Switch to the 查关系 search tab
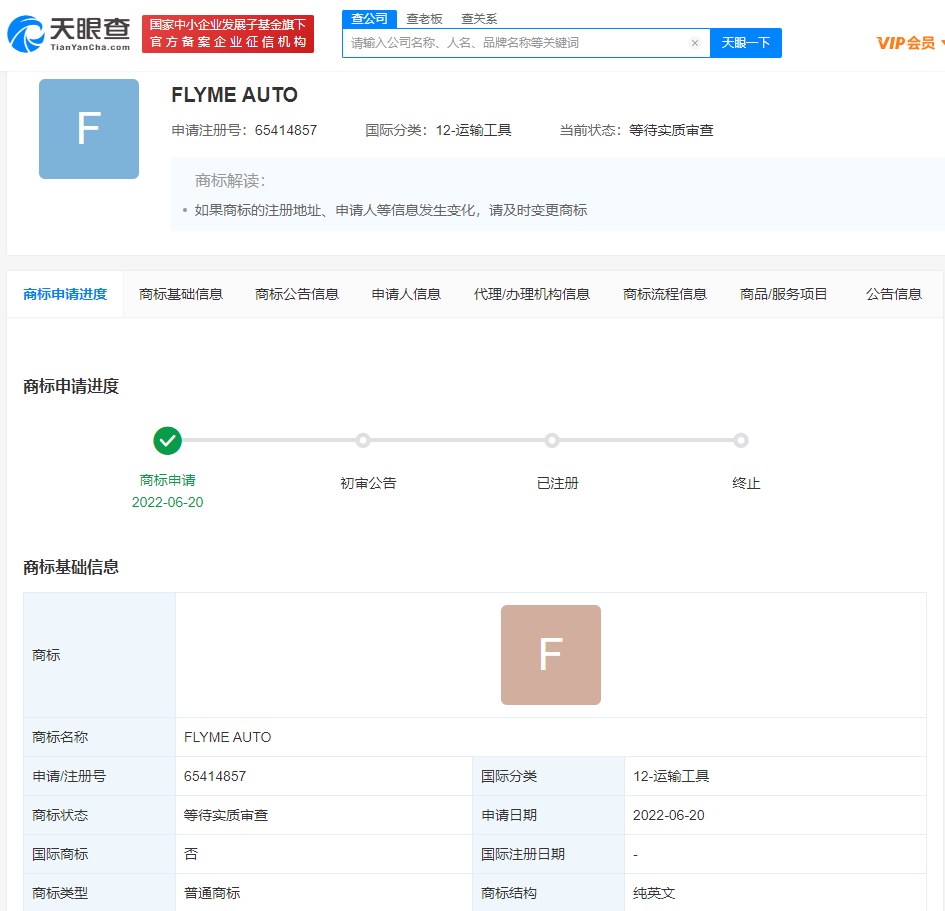 [477, 18]
